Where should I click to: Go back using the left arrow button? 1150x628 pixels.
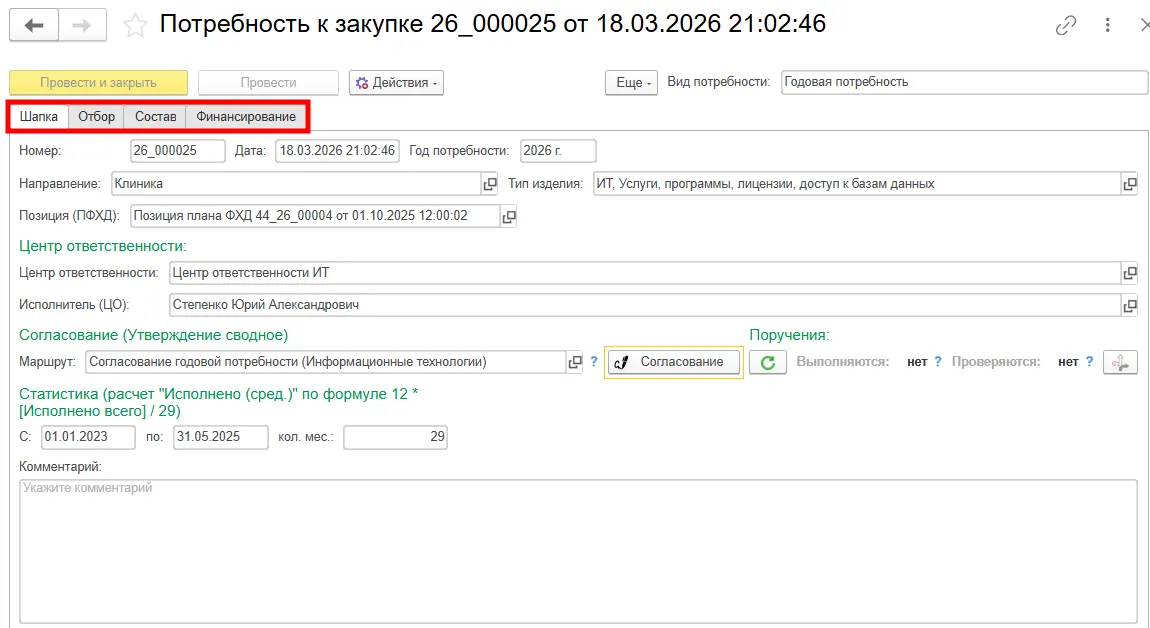pyautogui.click(x=34, y=26)
